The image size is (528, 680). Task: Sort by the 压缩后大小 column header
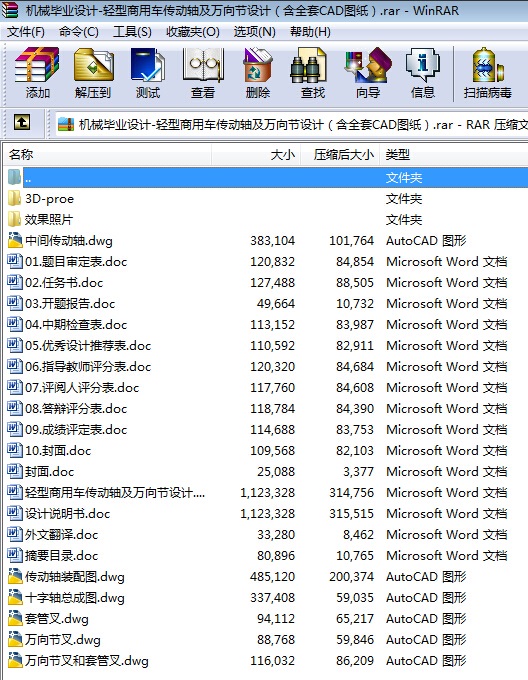tap(340, 154)
